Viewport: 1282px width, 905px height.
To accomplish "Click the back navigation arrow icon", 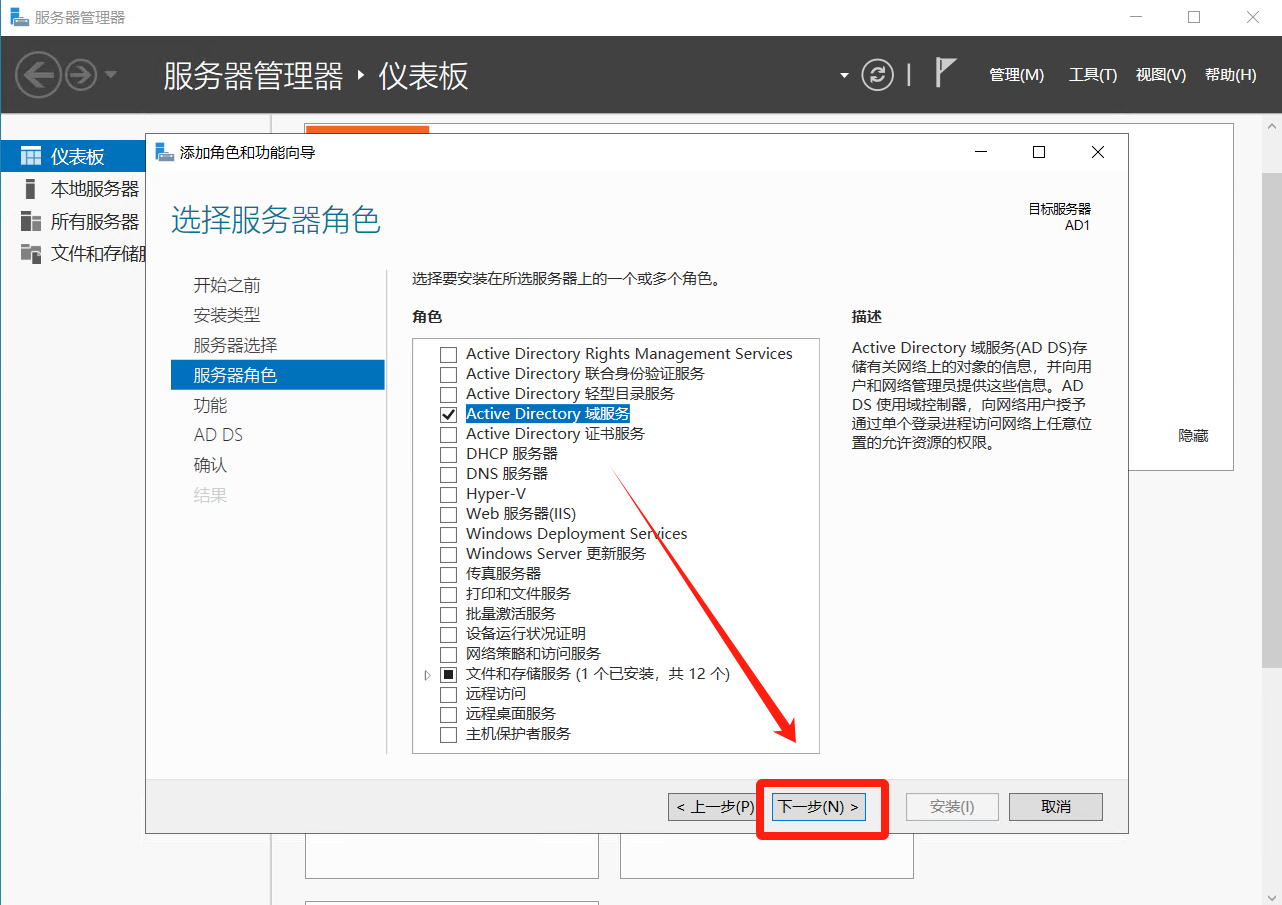I will pyautogui.click(x=38, y=75).
